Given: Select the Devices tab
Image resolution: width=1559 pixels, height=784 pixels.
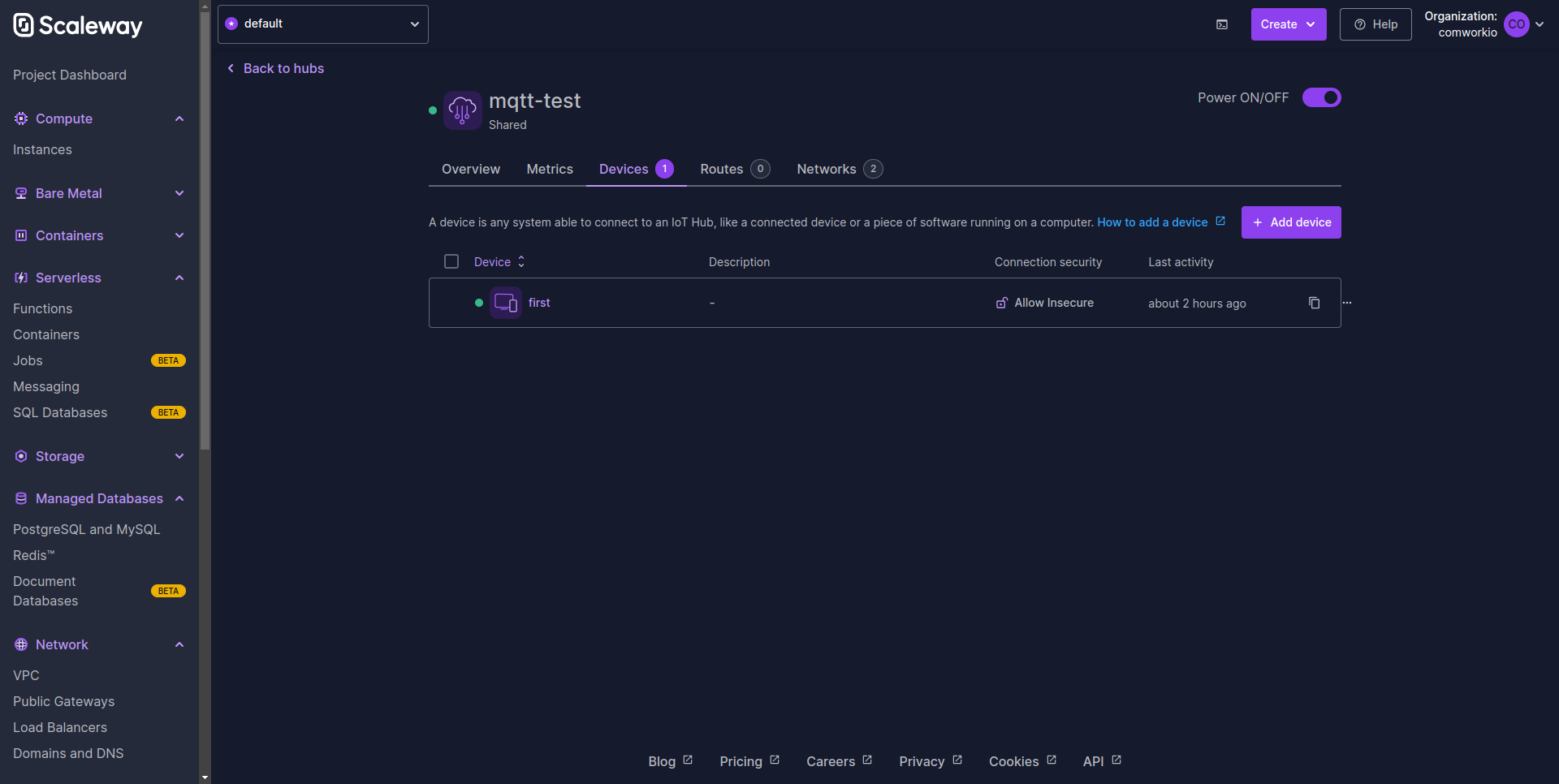Looking at the screenshot, I should [x=637, y=169].
